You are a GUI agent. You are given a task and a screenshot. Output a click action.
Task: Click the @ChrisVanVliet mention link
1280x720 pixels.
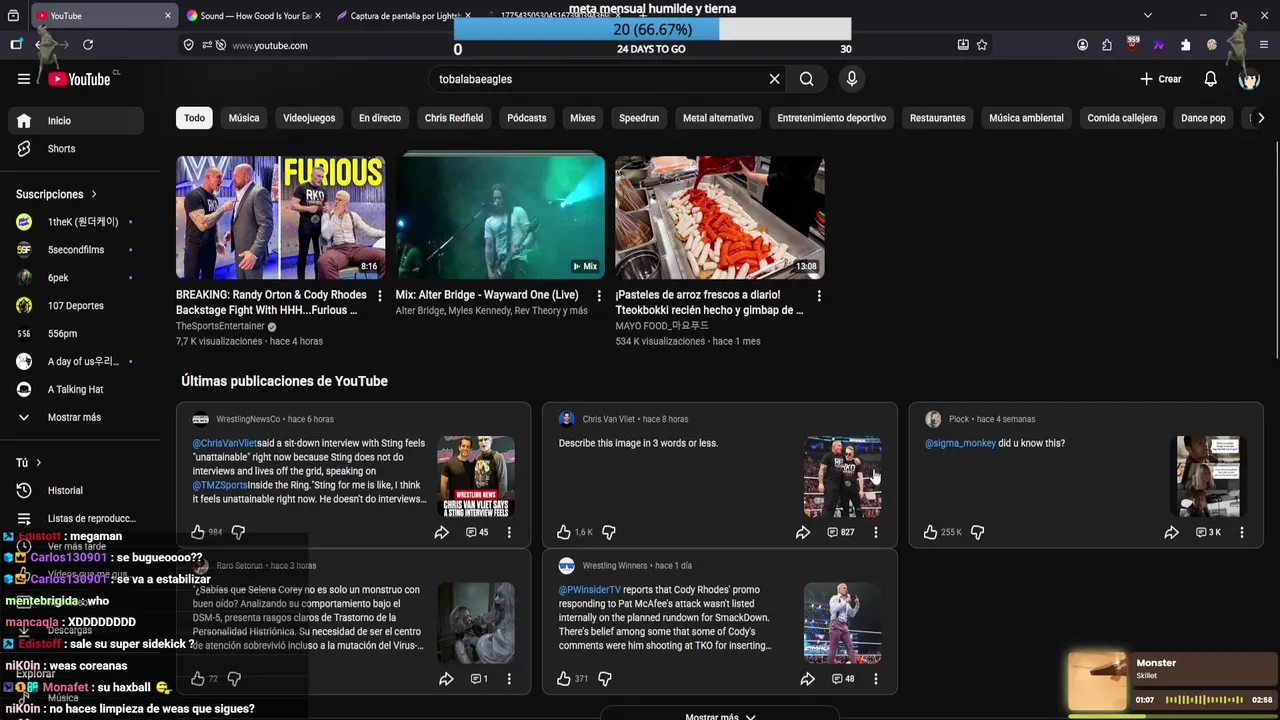(225, 443)
